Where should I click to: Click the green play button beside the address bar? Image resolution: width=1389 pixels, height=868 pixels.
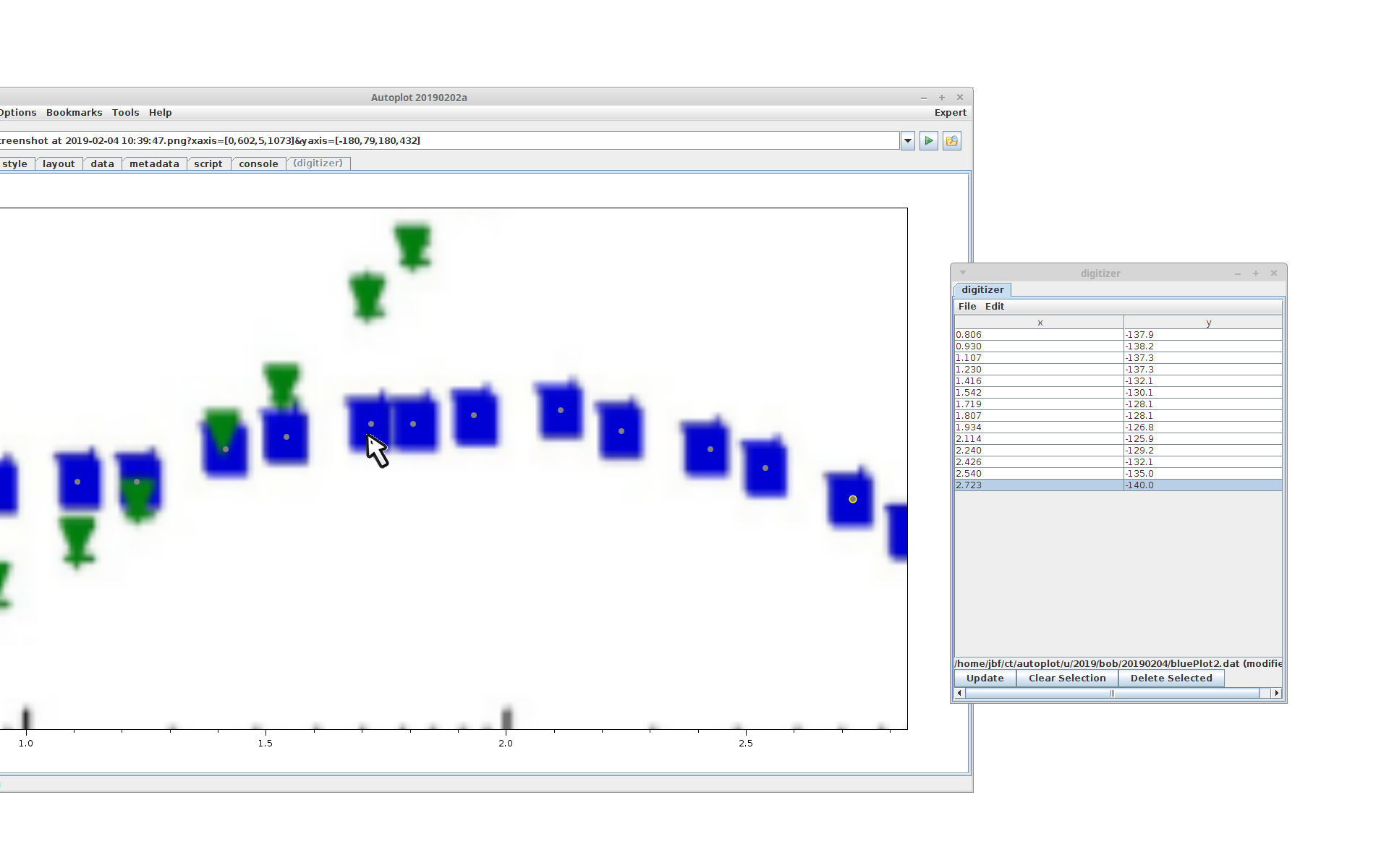[929, 141]
